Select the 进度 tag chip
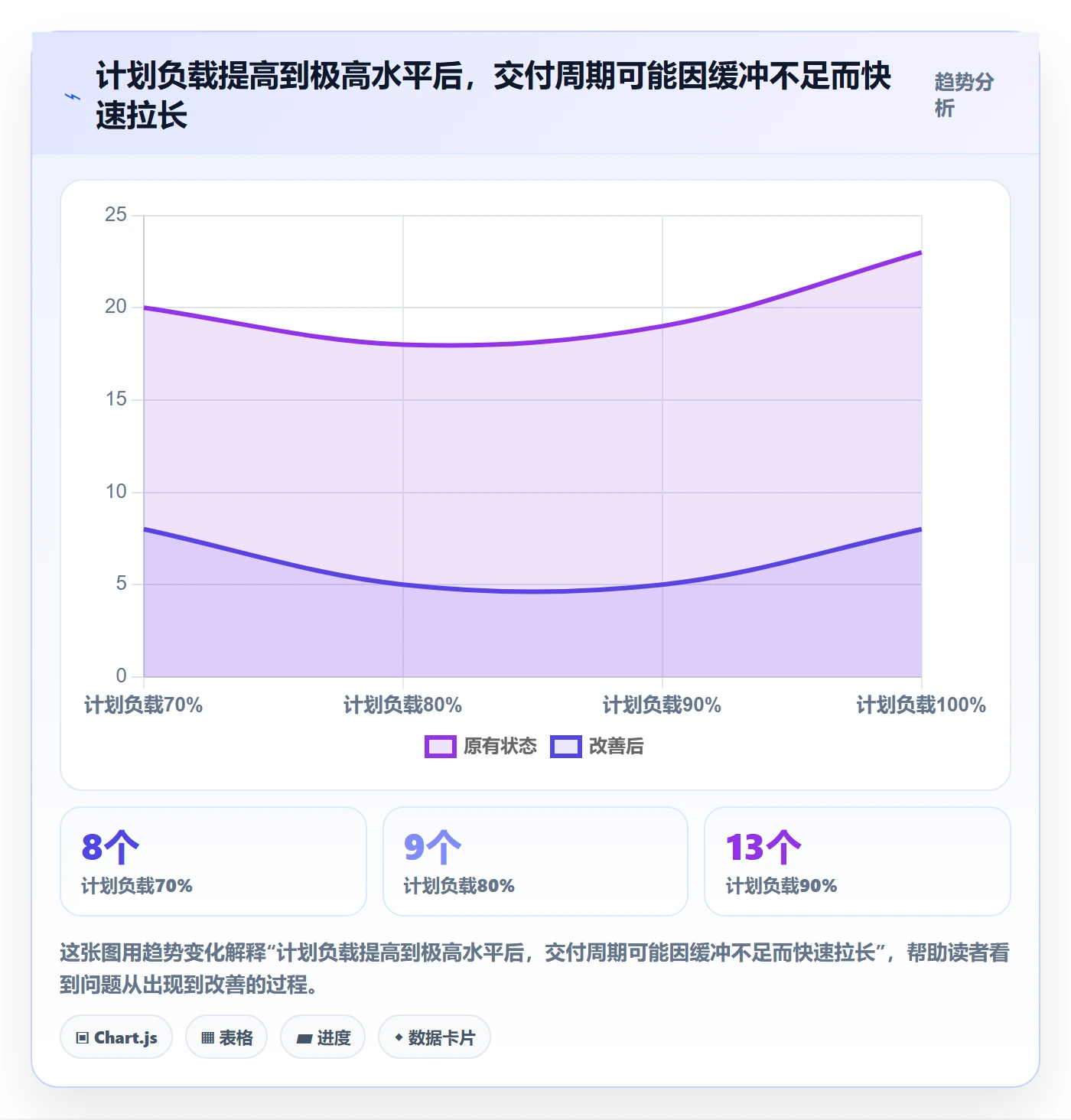This screenshot has width=1071, height=1120. click(323, 1037)
